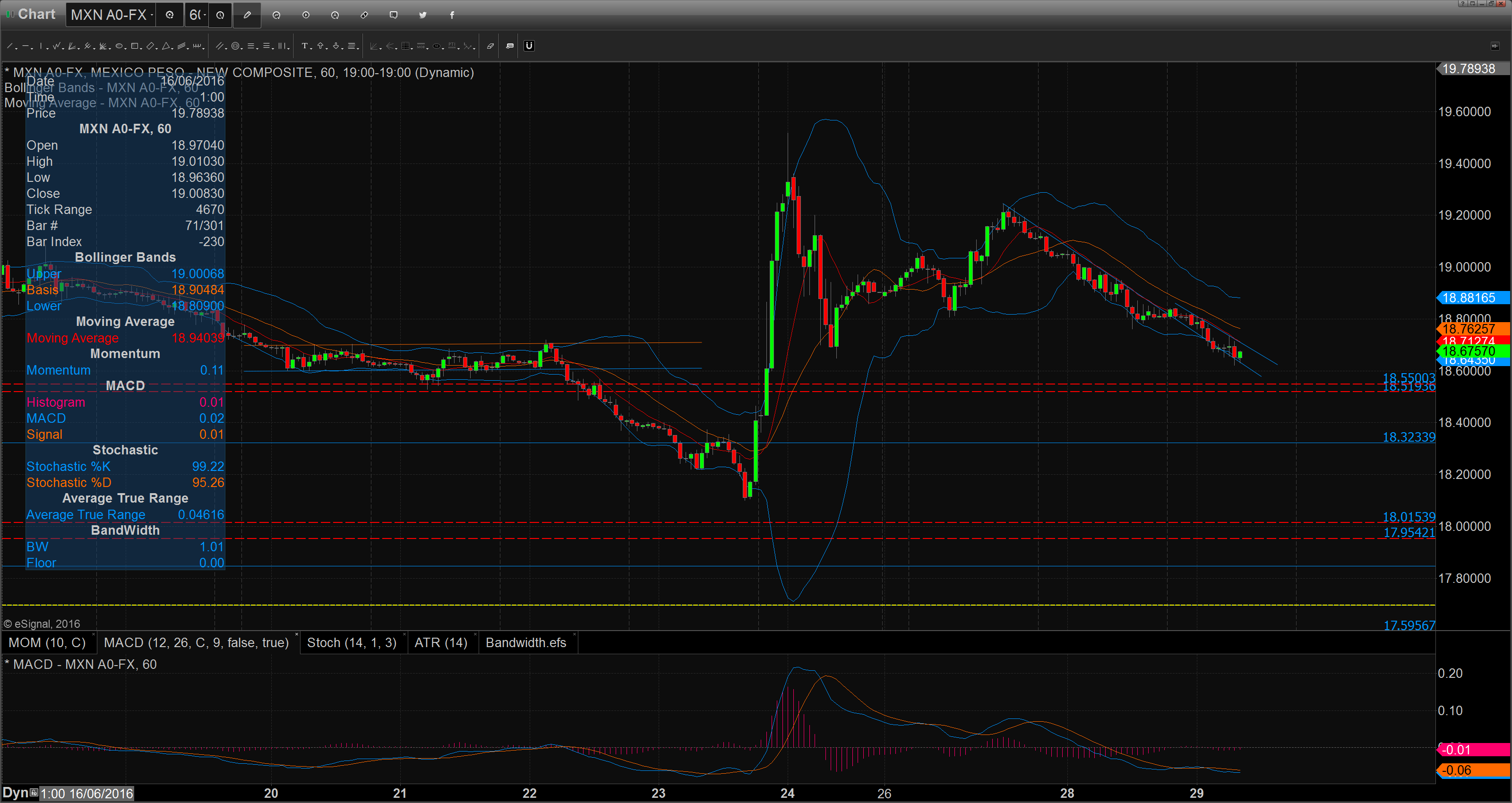The height and width of the screenshot is (803, 1512).
Task: Open the alerts 'A' circle icon
Action: point(335,15)
